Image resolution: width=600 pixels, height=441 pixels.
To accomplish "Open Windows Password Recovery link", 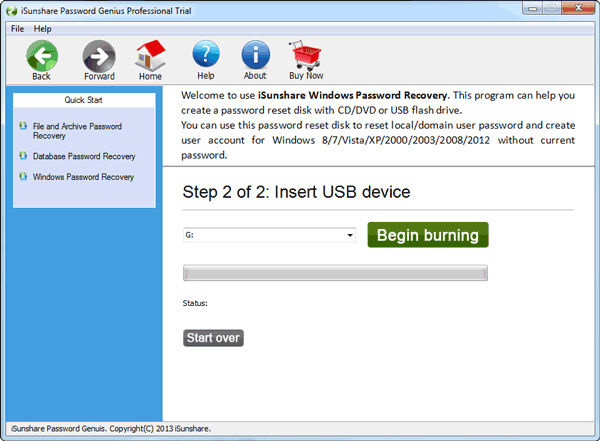I will 83,177.
